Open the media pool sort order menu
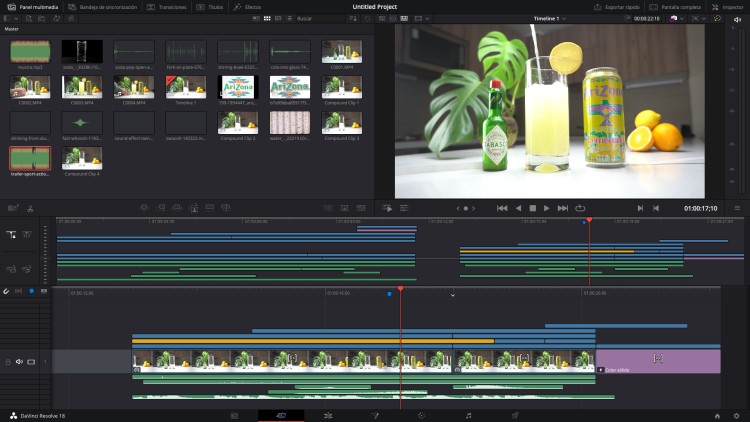Viewport: 750px width, 422px height. click(353, 18)
